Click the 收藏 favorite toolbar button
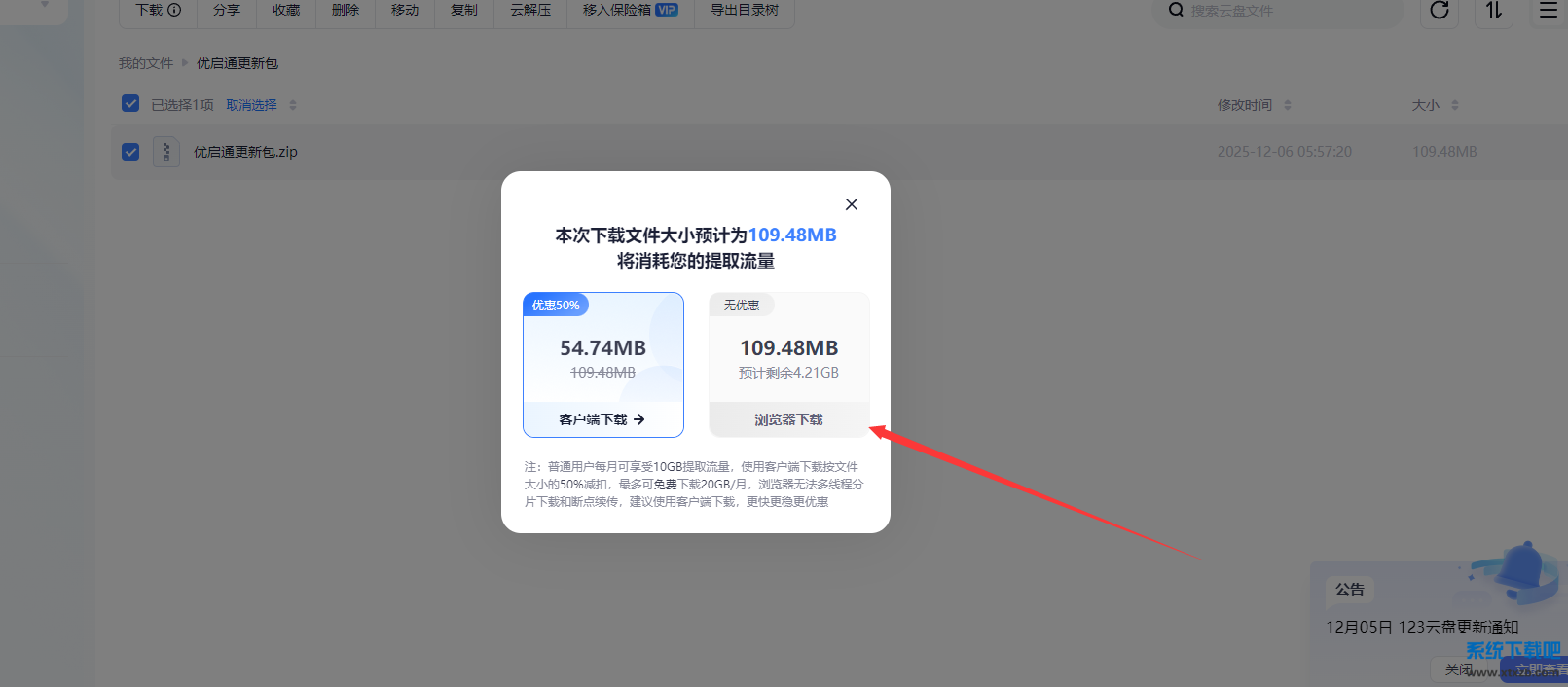The height and width of the screenshot is (687, 1568). click(x=286, y=10)
